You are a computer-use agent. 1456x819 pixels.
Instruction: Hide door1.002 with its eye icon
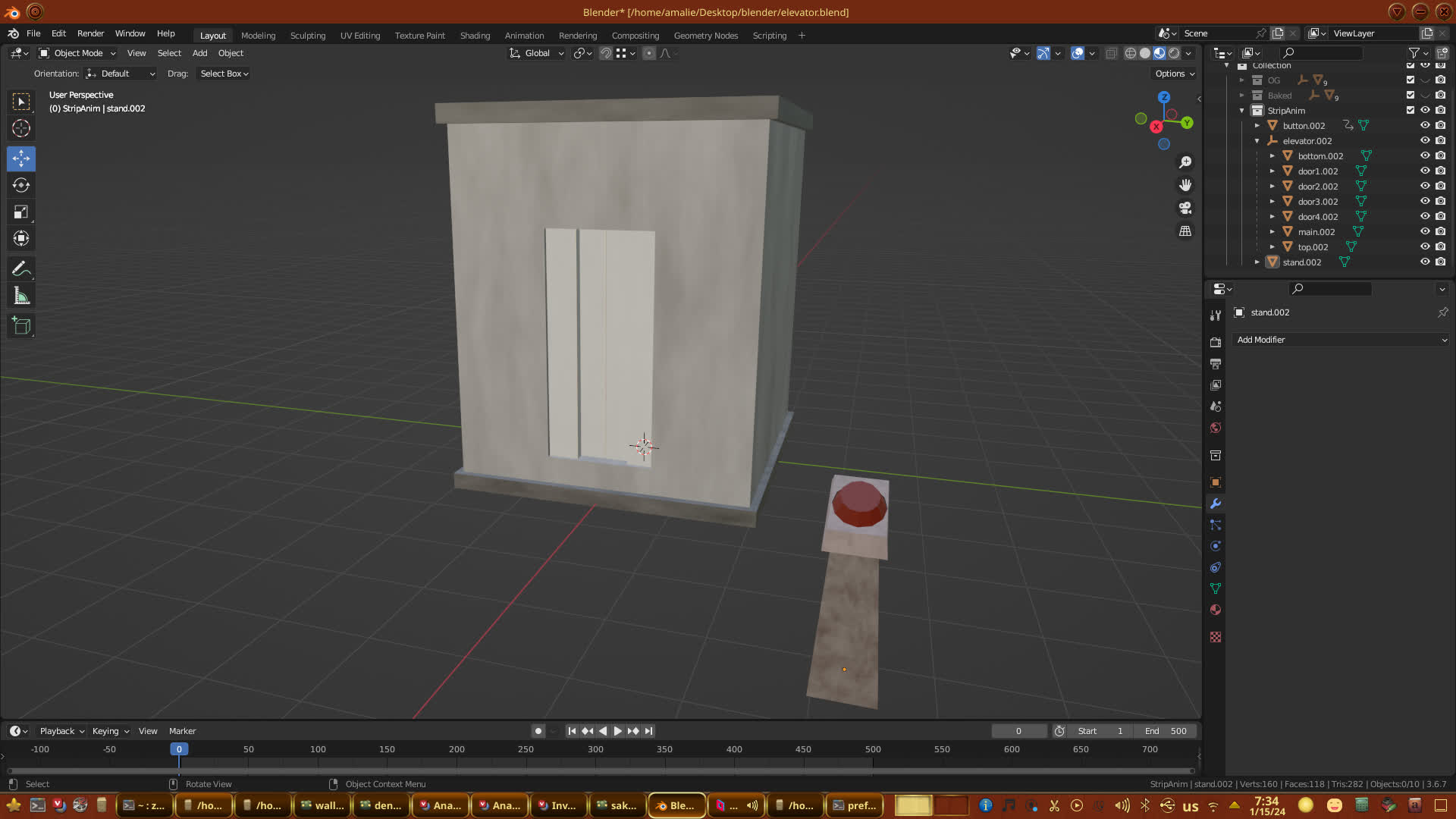point(1425,171)
